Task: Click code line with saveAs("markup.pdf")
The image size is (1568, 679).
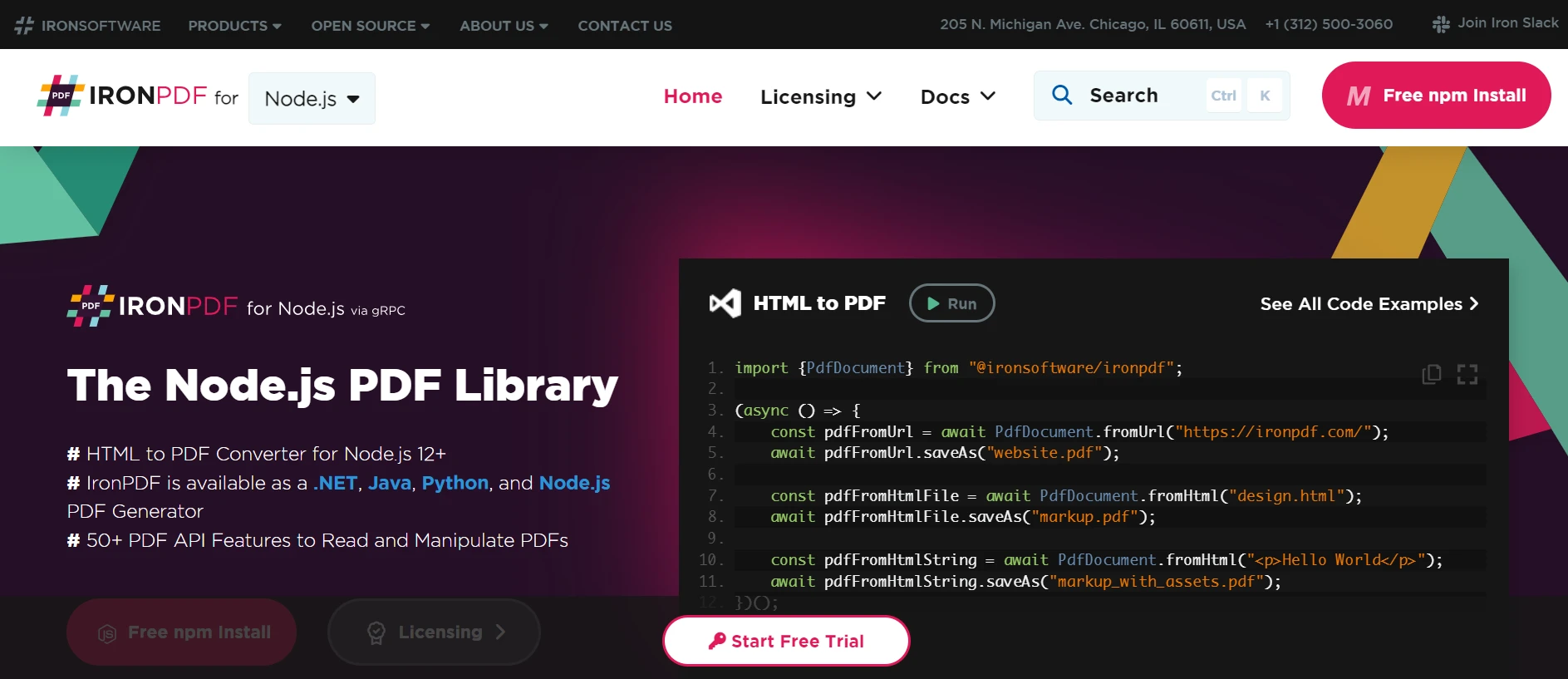Action: click(x=963, y=517)
